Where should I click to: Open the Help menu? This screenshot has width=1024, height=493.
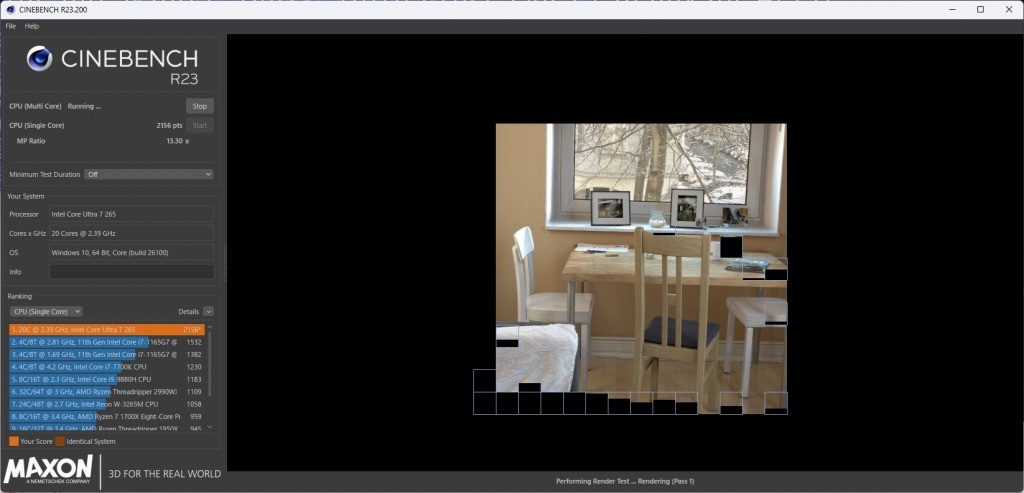point(32,26)
